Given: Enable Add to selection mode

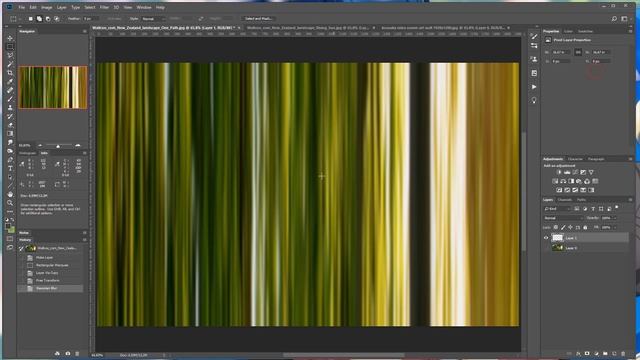Looking at the screenshot, I should click(x=39, y=19).
